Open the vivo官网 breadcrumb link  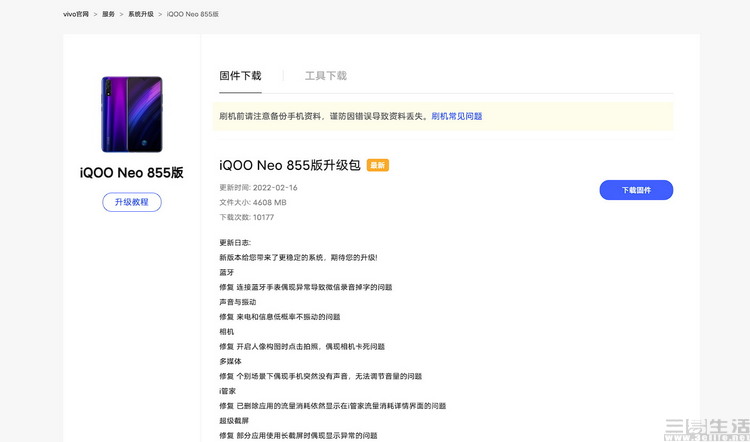pyautogui.click(x=76, y=14)
